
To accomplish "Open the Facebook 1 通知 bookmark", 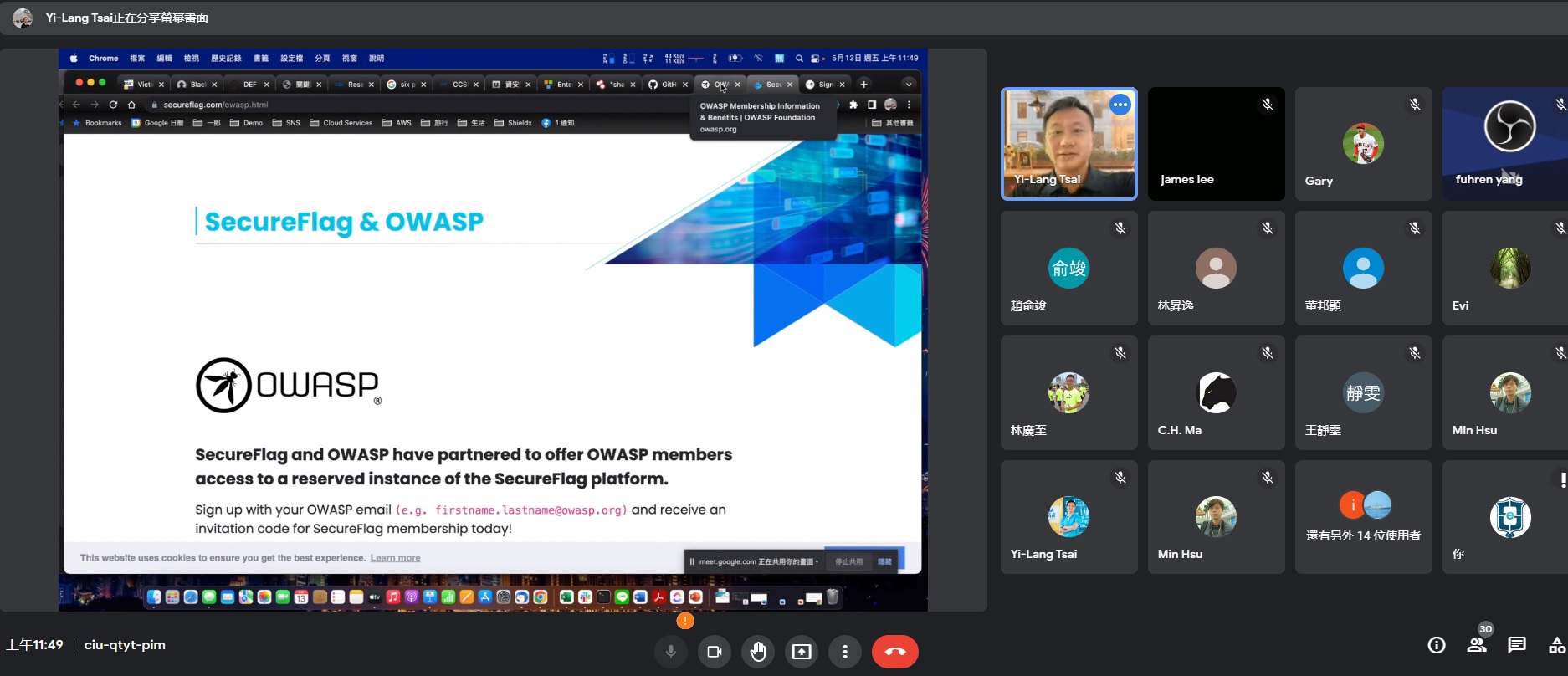I will (558, 123).
